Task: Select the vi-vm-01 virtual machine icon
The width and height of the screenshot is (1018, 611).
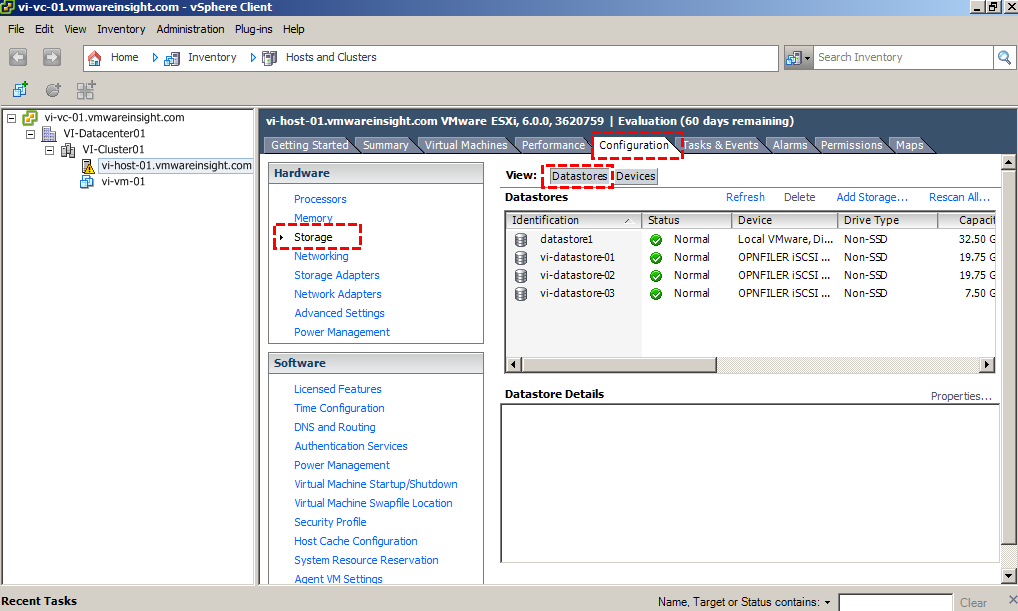Action: point(87,181)
